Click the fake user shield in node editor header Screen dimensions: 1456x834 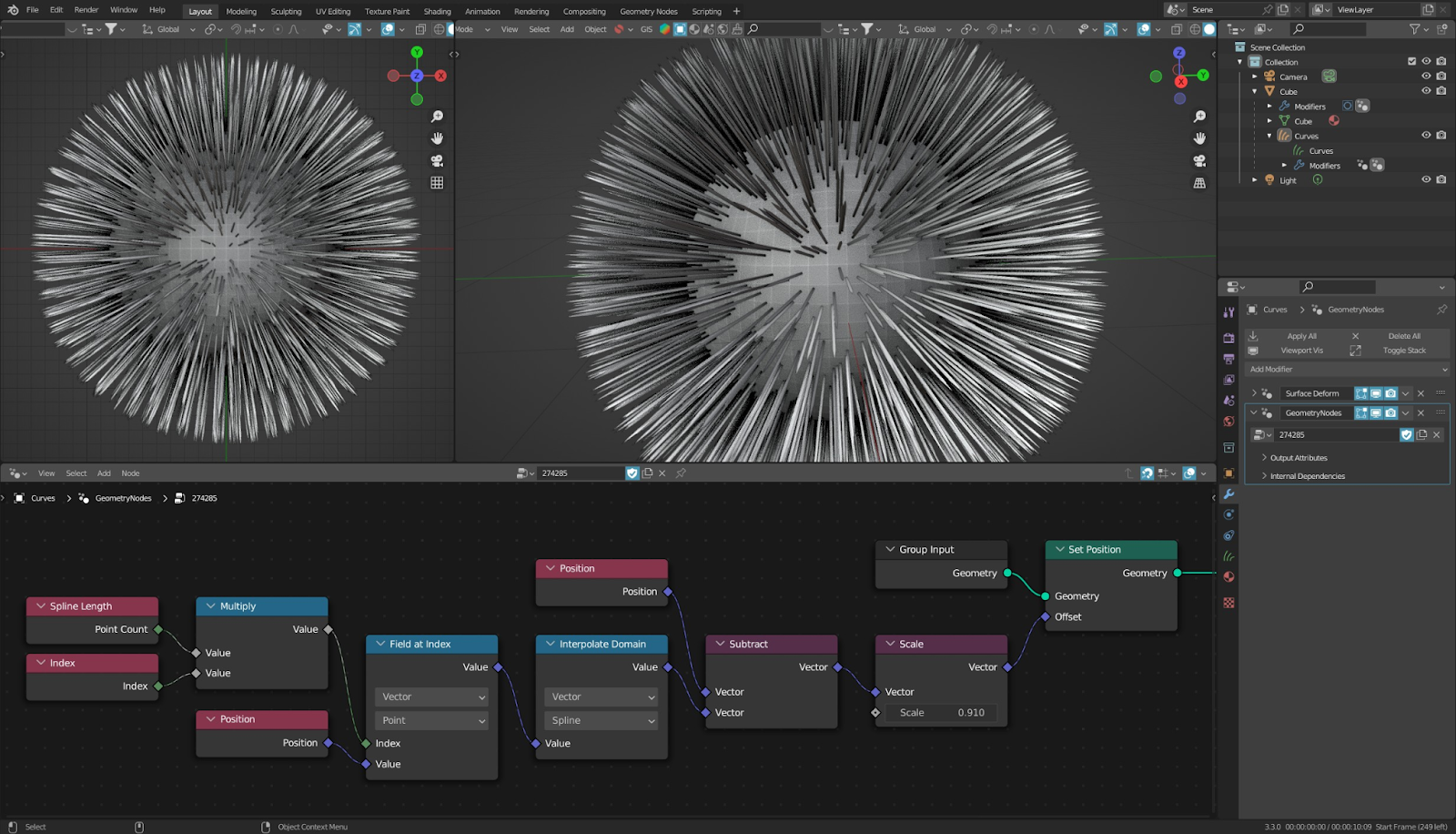[632, 473]
